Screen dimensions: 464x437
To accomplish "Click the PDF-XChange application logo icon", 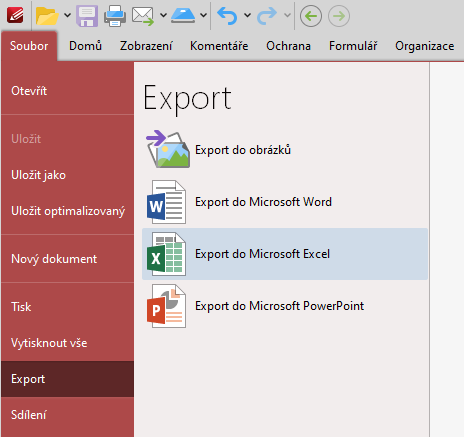I will tap(15, 15).
